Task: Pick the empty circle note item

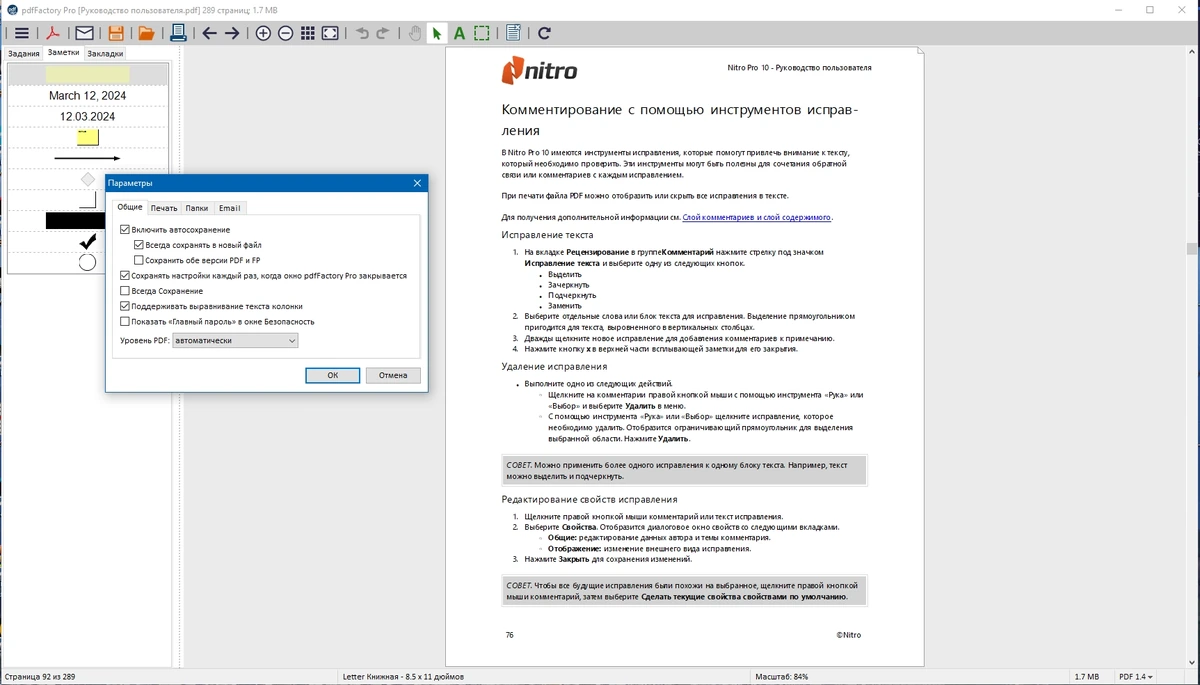Action: [87, 262]
